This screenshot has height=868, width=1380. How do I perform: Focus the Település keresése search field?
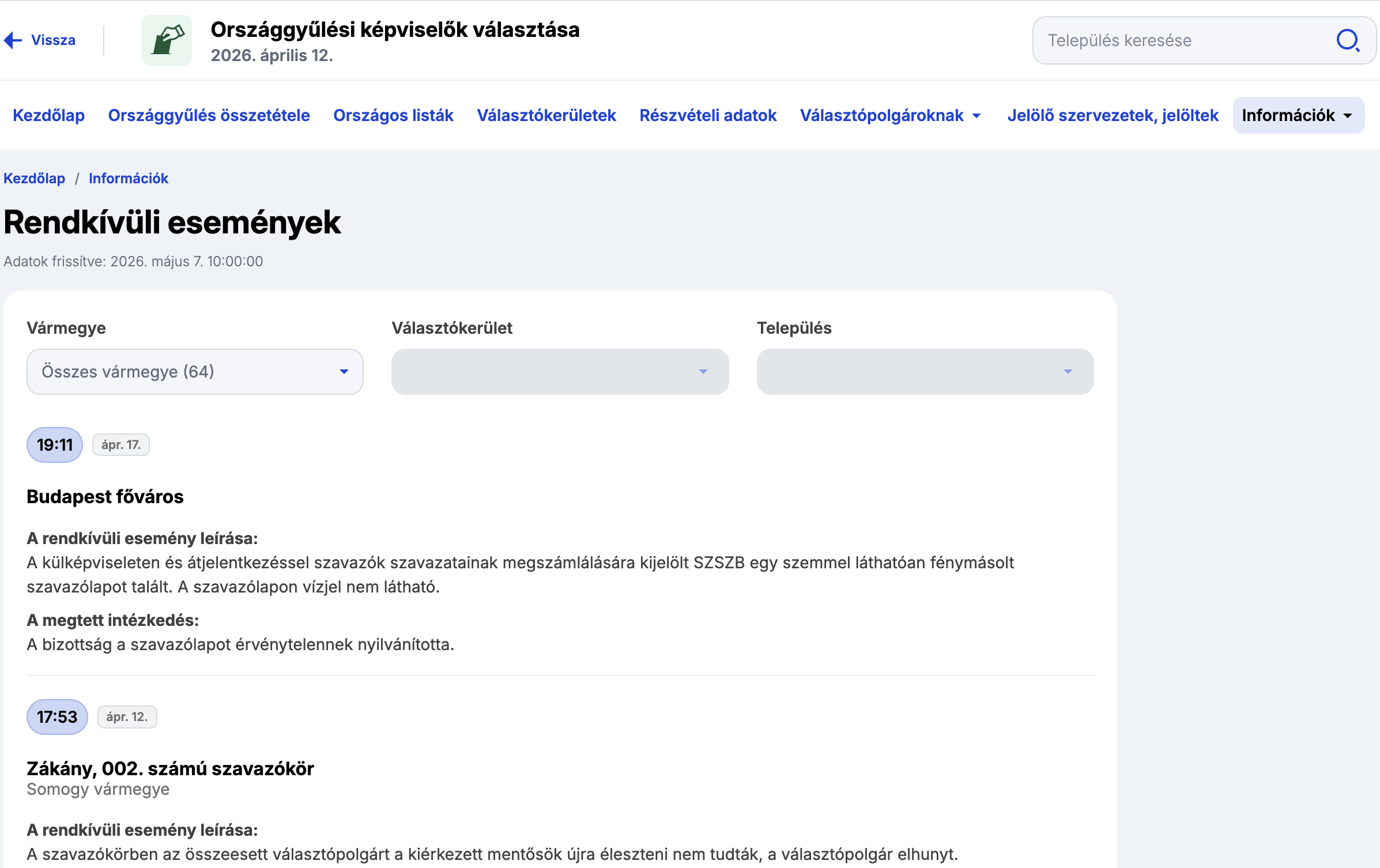(1204, 40)
